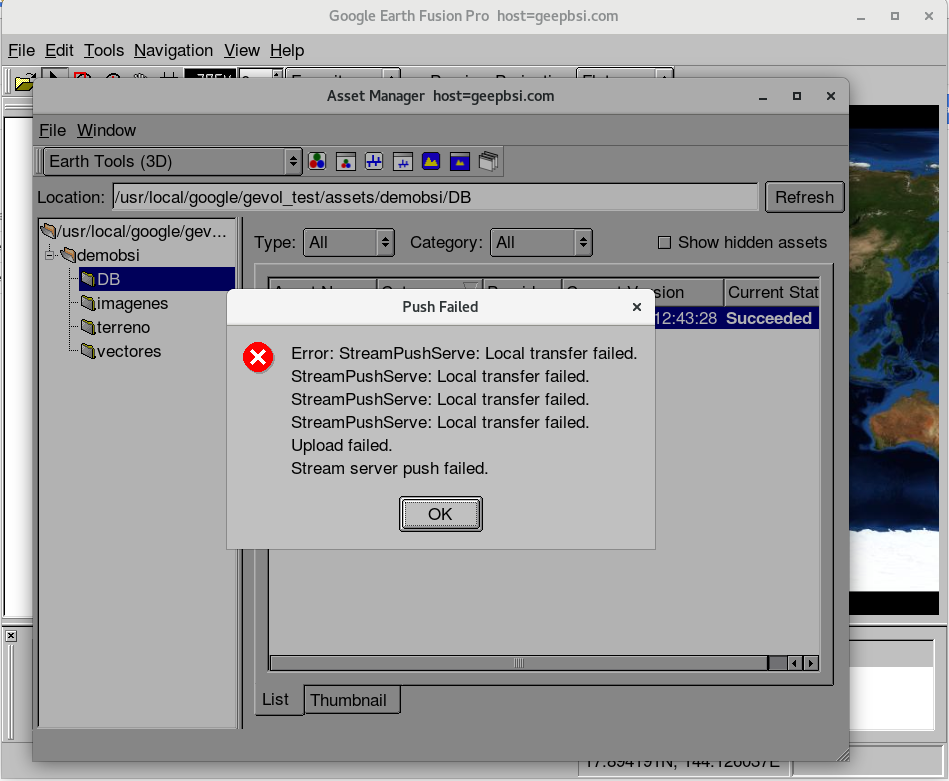Click horizontal scrollbar right arrow
This screenshot has width=949, height=781.
pyautogui.click(x=811, y=664)
